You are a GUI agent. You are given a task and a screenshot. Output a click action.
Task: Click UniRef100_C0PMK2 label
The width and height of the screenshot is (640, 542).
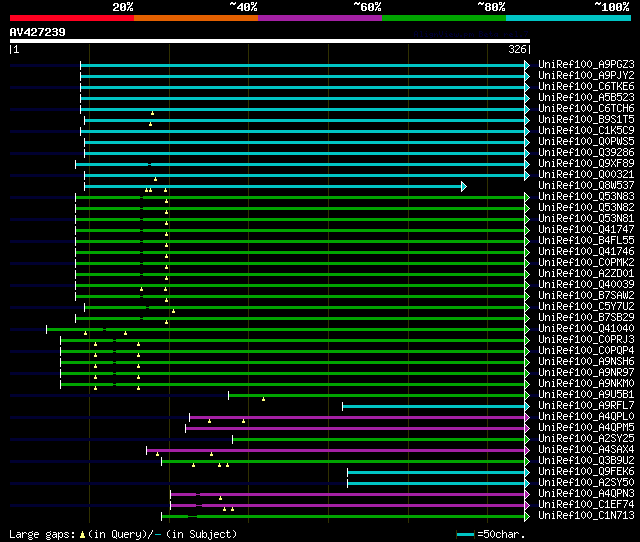586,263
